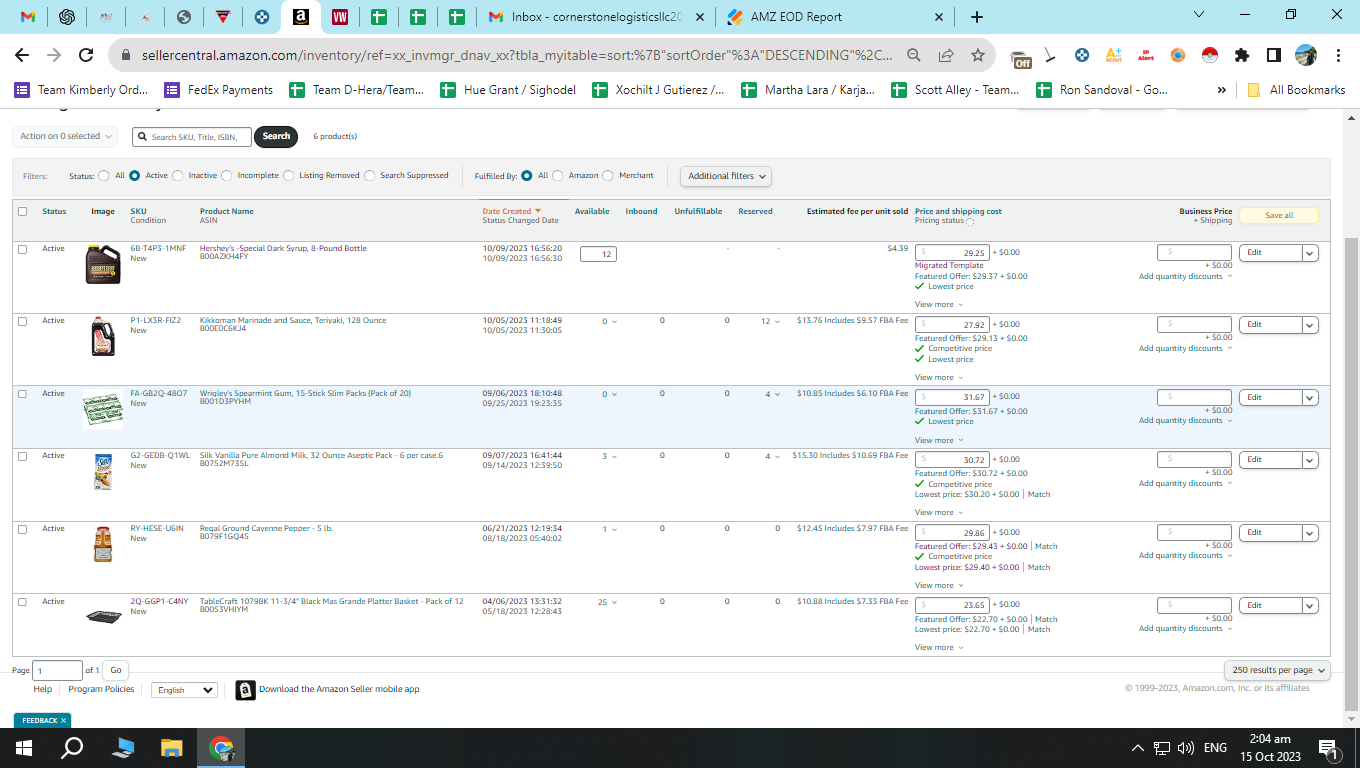Select the Search Suppressed radio button
This screenshot has width=1360, height=768.
370,176
